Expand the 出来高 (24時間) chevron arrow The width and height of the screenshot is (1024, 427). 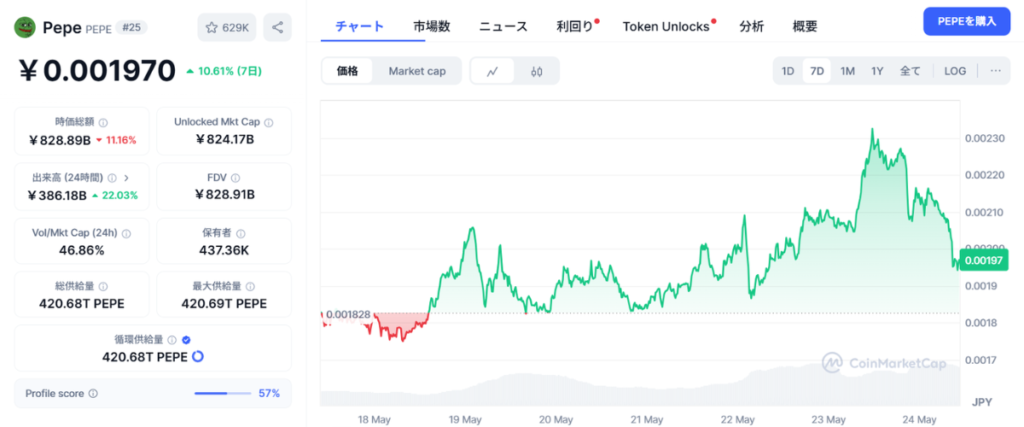[126, 178]
